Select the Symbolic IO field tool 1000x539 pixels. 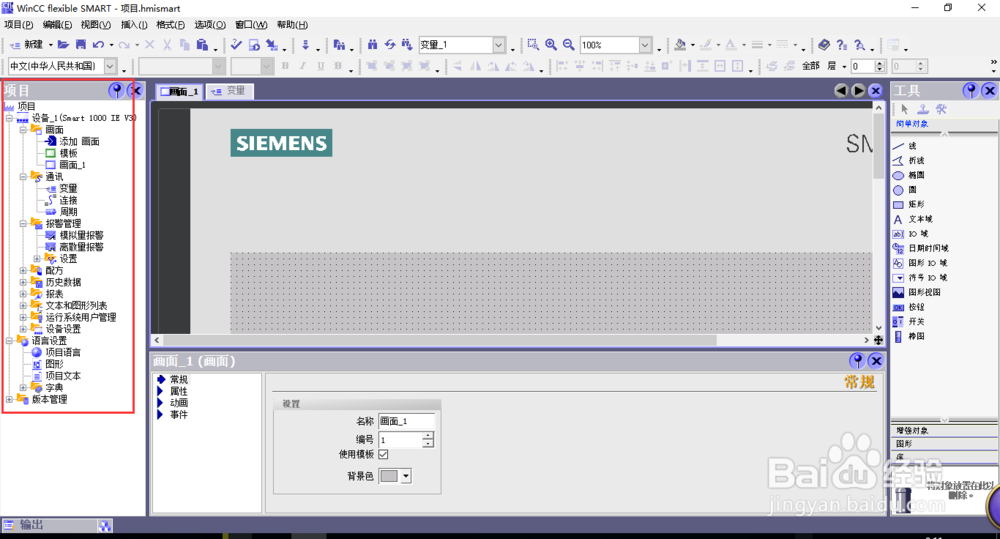click(x=920, y=278)
